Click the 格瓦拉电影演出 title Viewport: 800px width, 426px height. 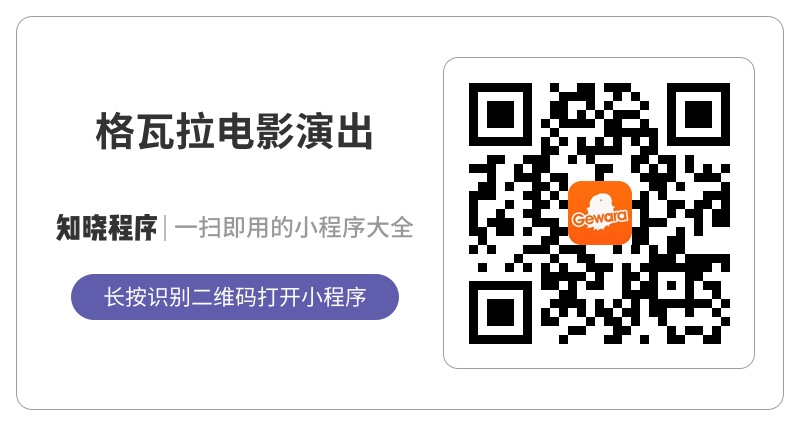pos(234,132)
